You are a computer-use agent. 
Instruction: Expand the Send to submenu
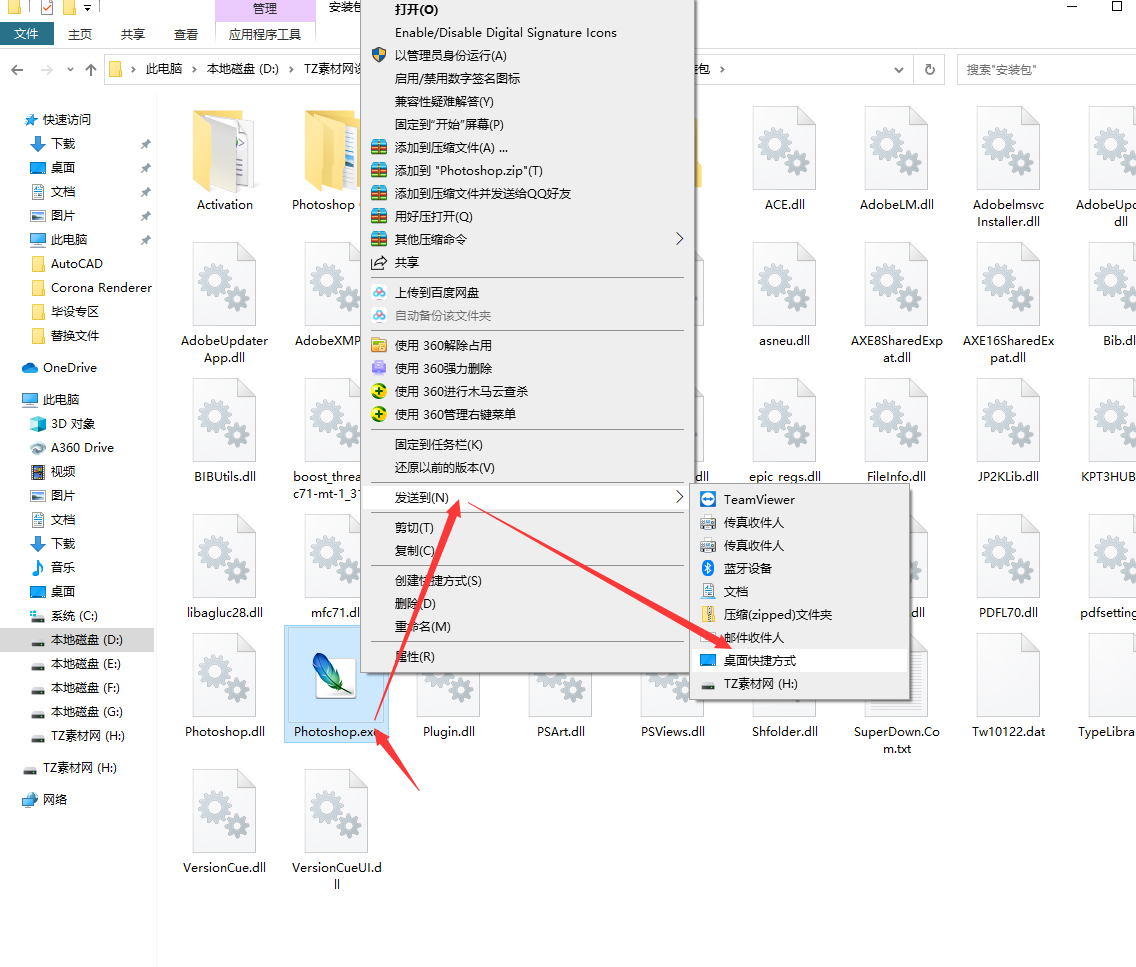527,497
